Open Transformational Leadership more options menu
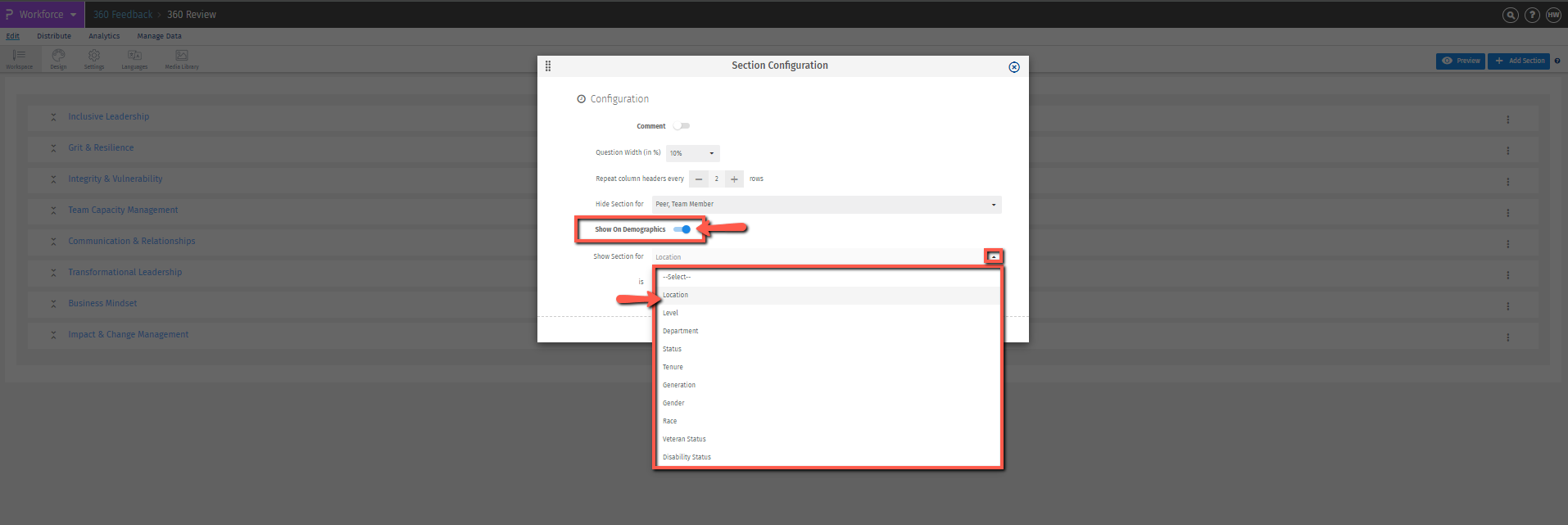 (x=1507, y=275)
